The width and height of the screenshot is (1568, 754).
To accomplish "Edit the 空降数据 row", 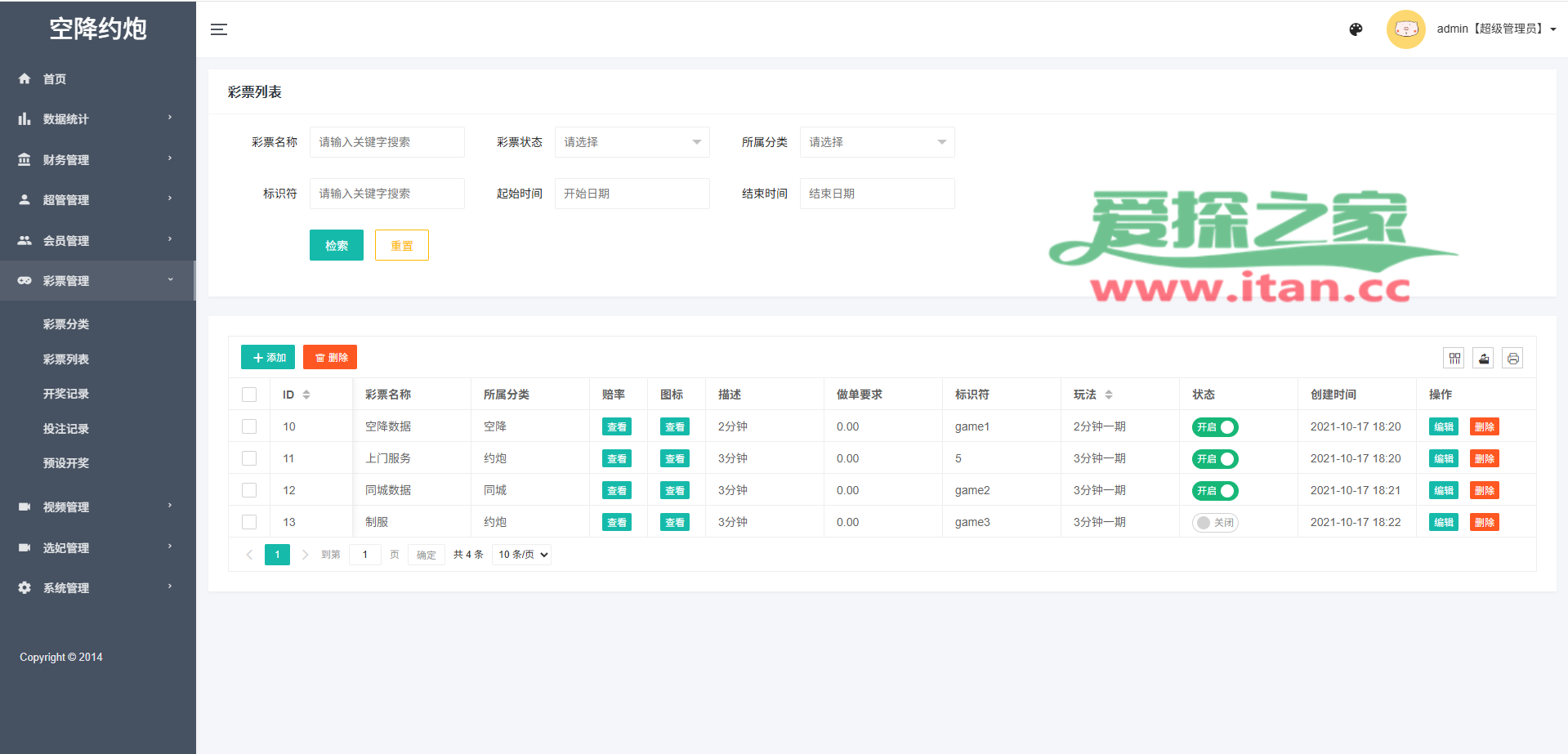I will (x=1444, y=426).
